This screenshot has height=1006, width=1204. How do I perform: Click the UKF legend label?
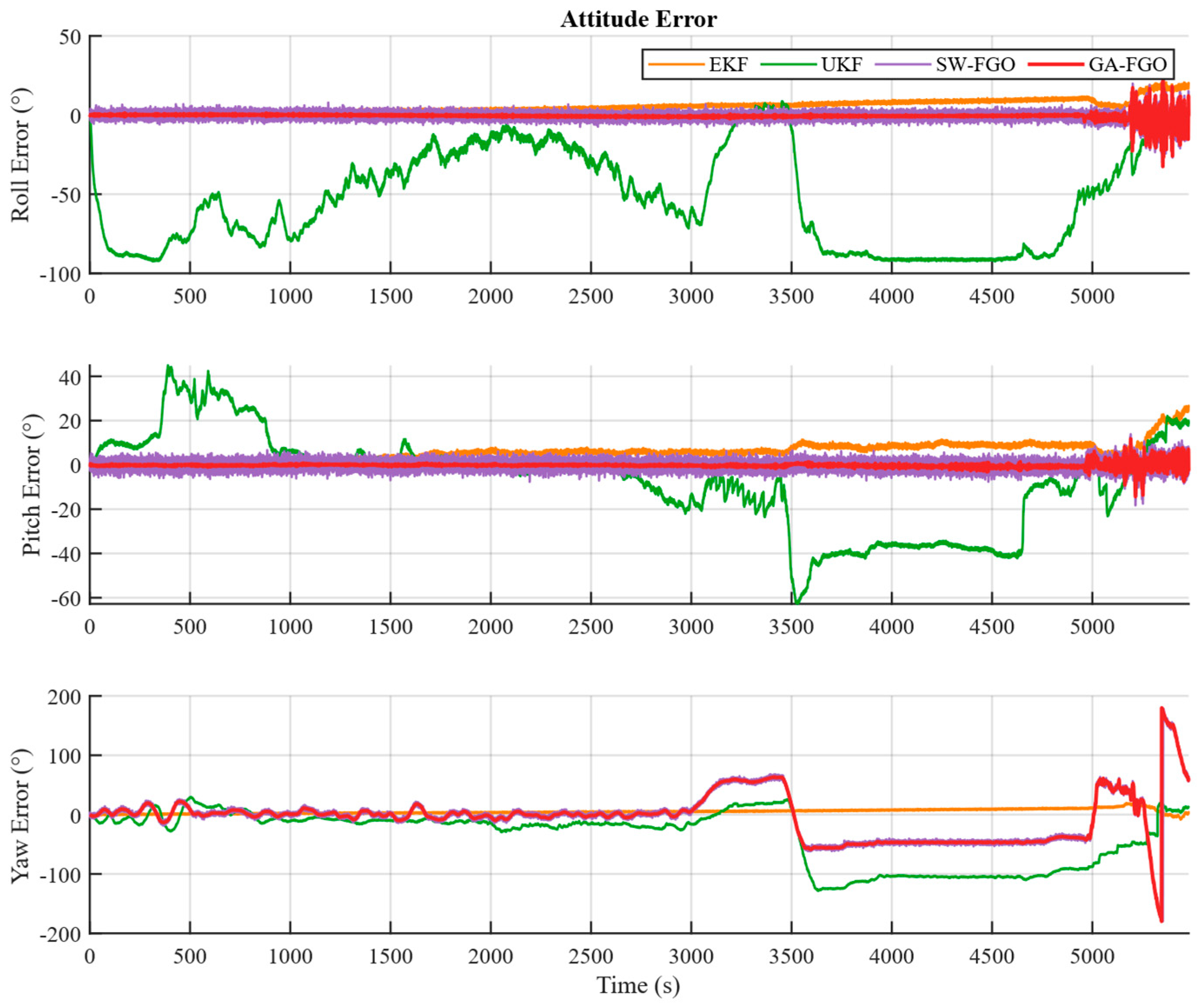pyautogui.click(x=841, y=65)
